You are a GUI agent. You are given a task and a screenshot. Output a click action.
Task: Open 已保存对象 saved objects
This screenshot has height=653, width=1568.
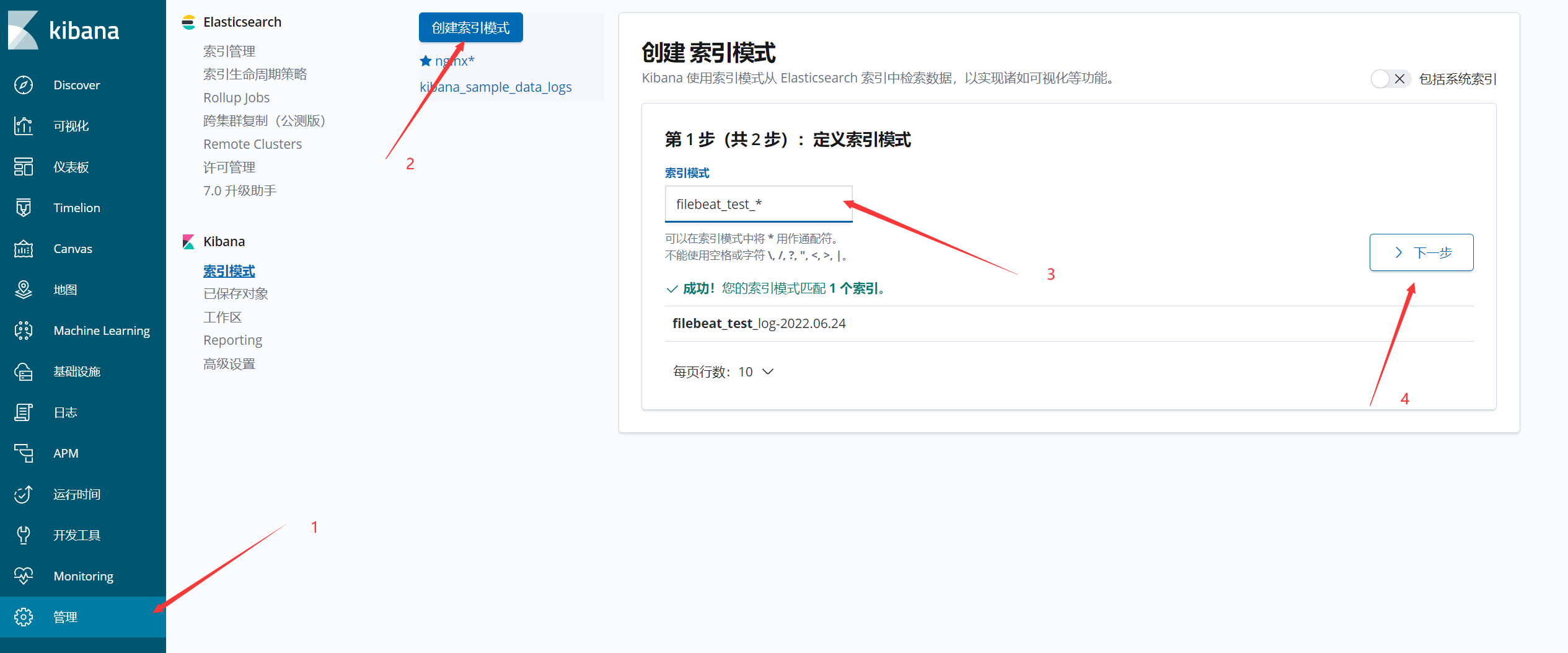coord(236,294)
